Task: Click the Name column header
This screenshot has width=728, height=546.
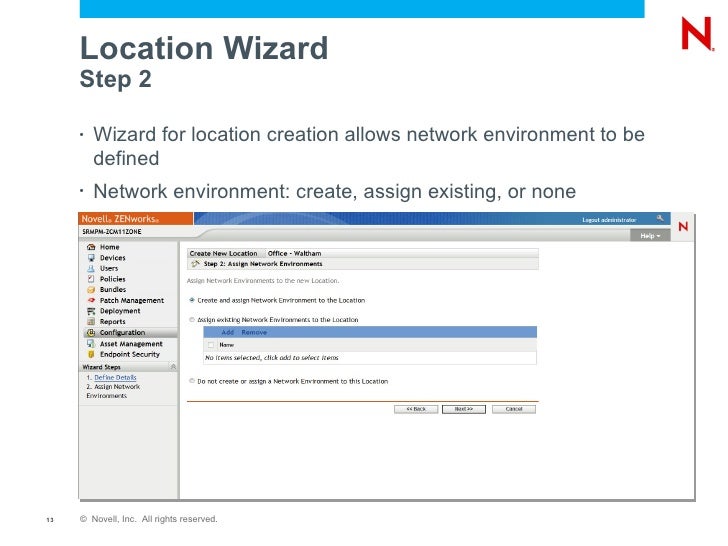Action: (227, 345)
